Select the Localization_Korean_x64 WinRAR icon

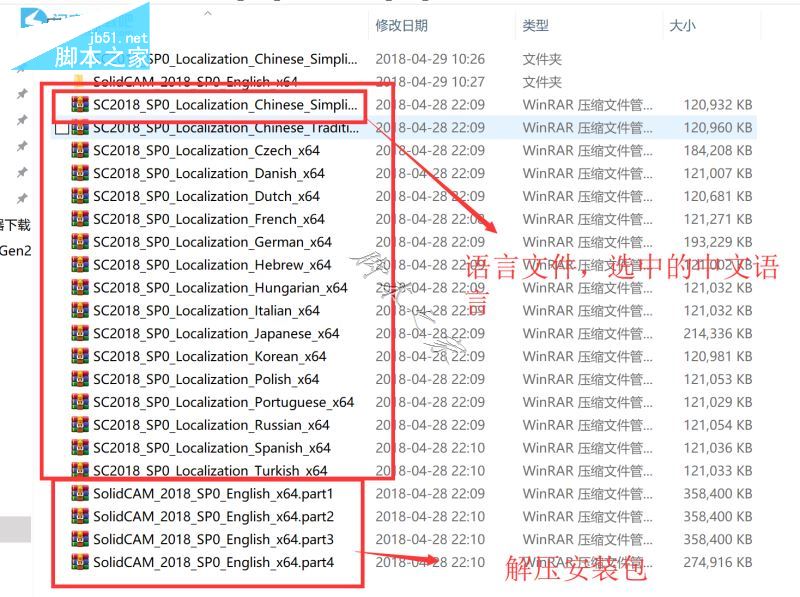tap(80, 356)
